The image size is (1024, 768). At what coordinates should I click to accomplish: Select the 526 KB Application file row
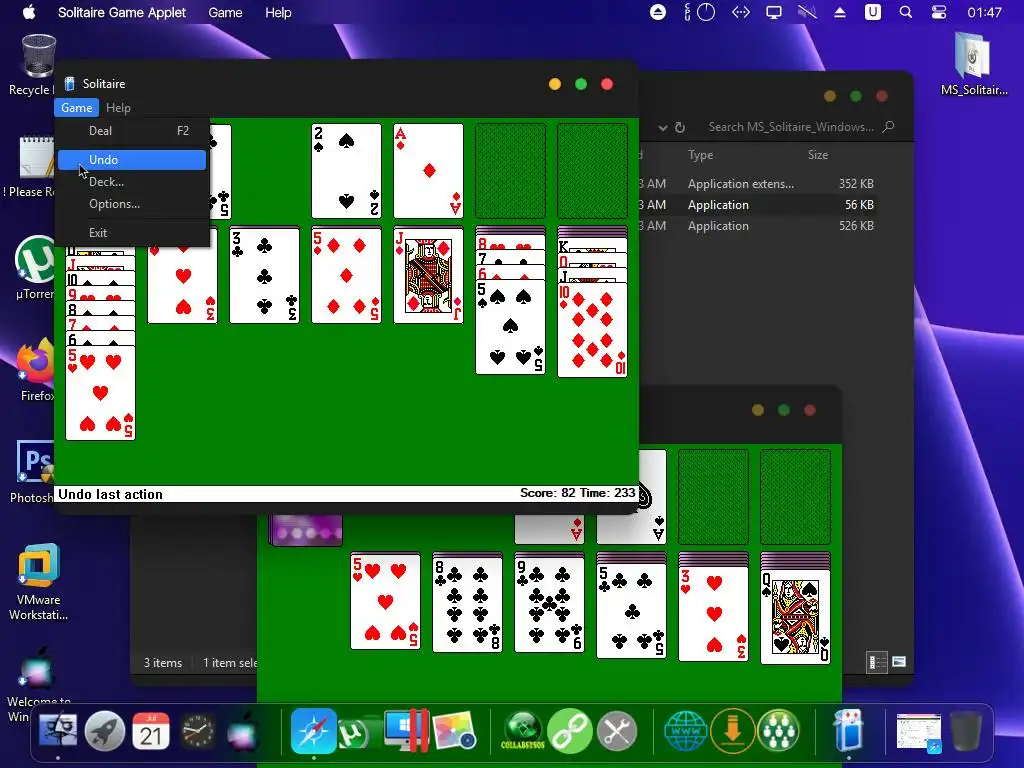point(758,226)
